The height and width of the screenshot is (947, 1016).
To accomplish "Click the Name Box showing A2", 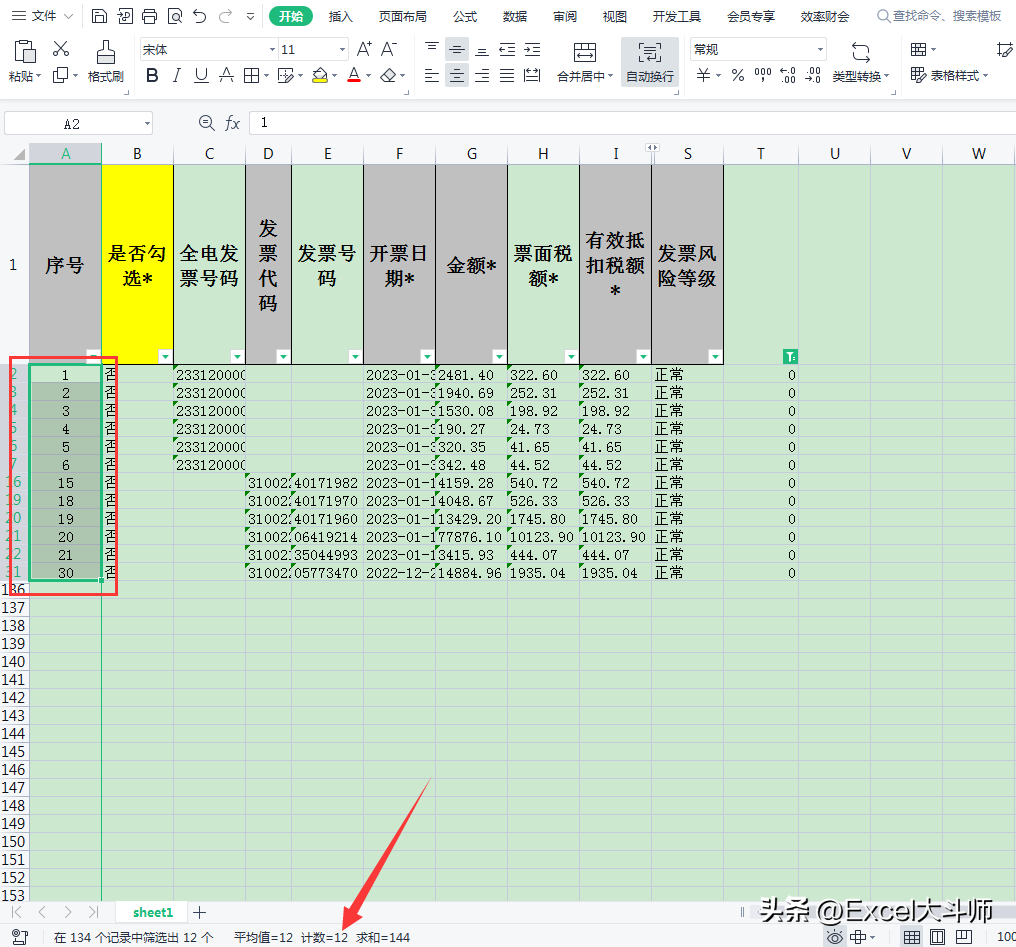I will (78, 123).
